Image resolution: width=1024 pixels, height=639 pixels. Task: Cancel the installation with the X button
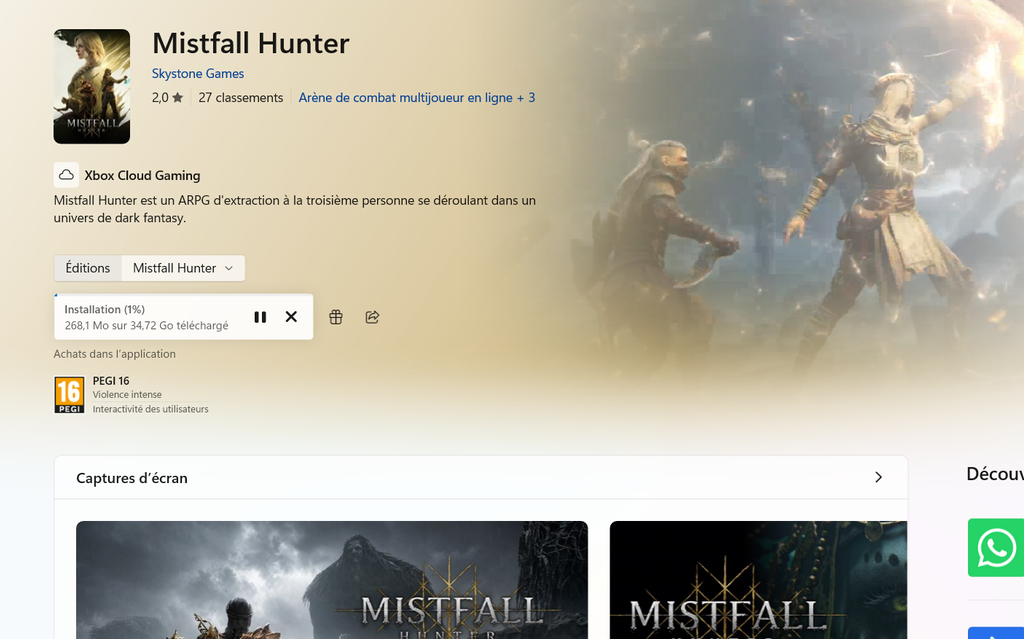[291, 317]
